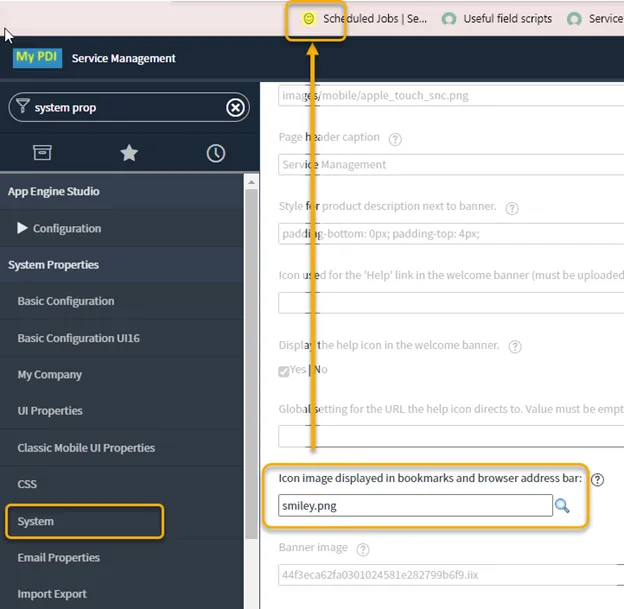This screenshot has height=609, width=624.
Task: Open help for bookmark icon image field
Action: 597,480
